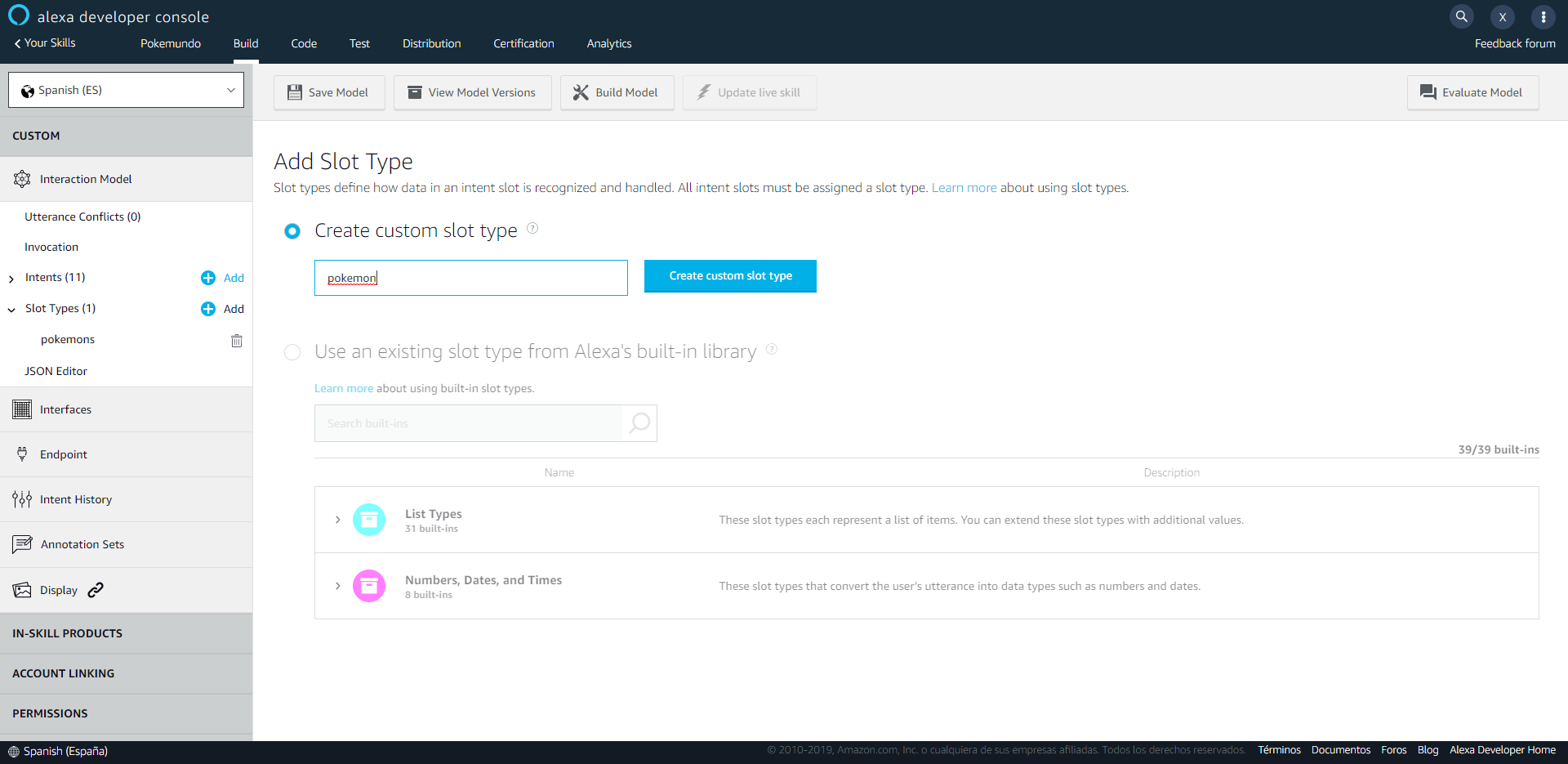Viewport: 1568px width, 764px height.
Task: Switch to the Analytics tab
Action: [609, 43]
